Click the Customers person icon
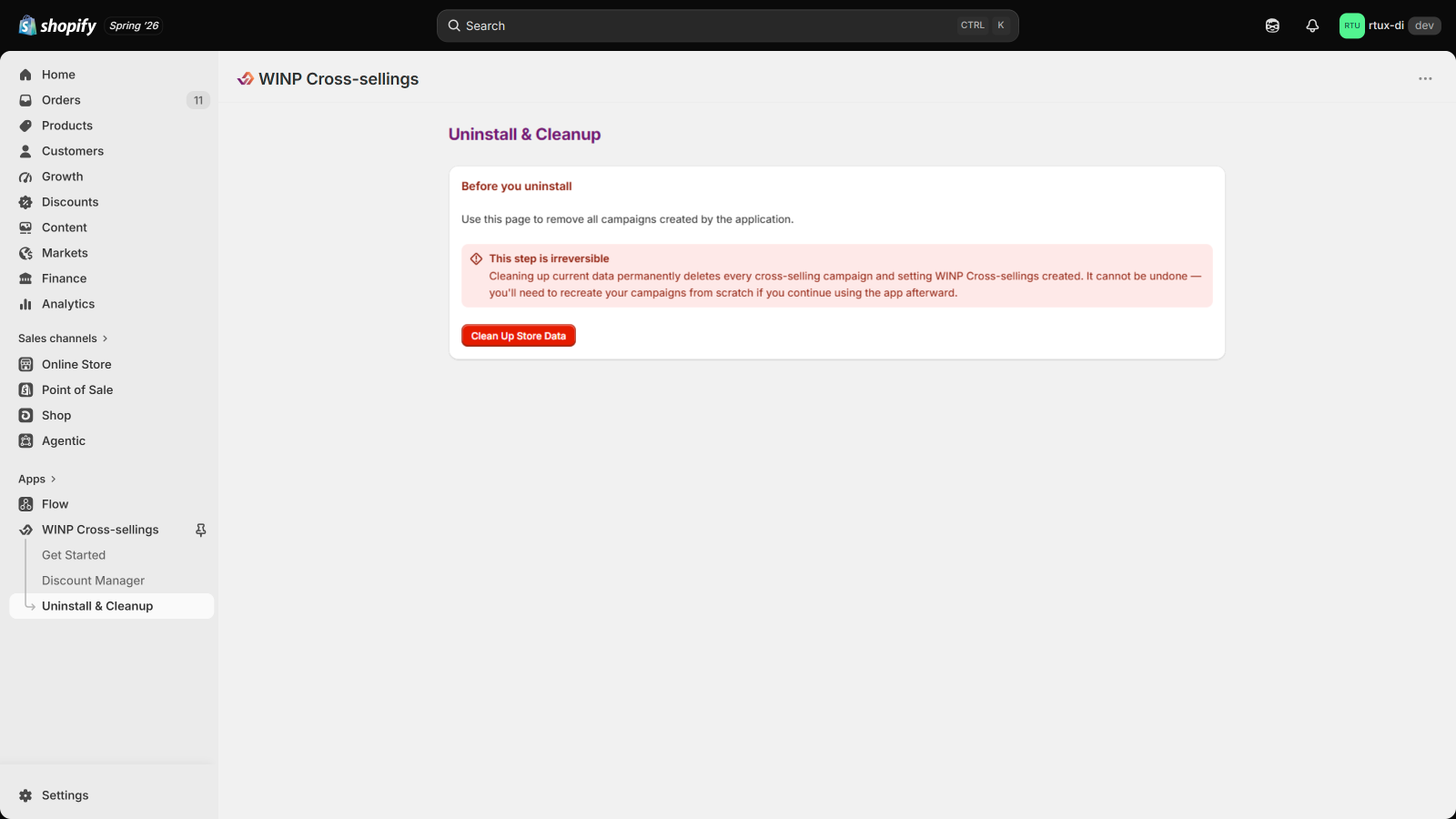This screenshot has height=819, width=1456. pyautogui.click(x=25, y=151)
